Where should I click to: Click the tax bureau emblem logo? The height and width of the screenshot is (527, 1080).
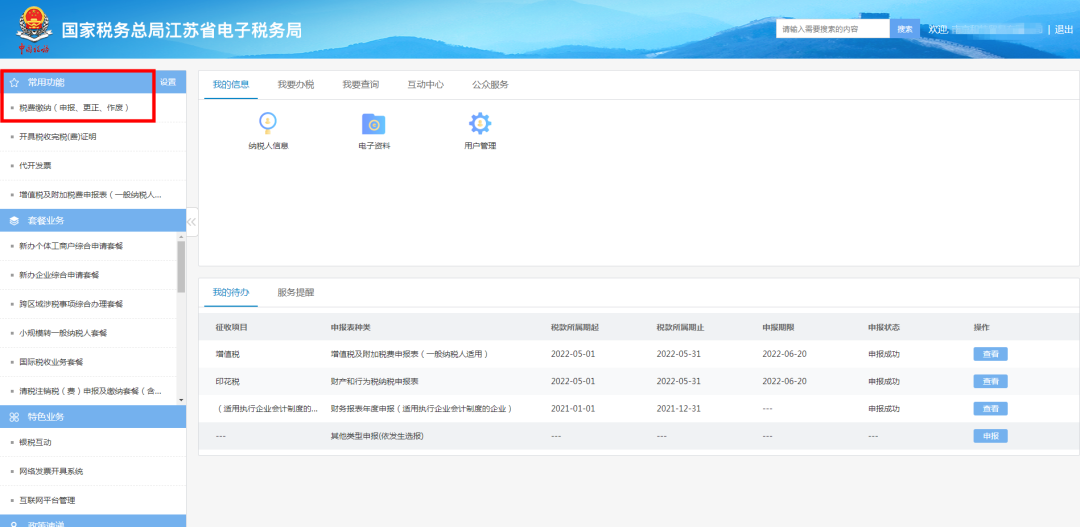(x=34, y=30)
